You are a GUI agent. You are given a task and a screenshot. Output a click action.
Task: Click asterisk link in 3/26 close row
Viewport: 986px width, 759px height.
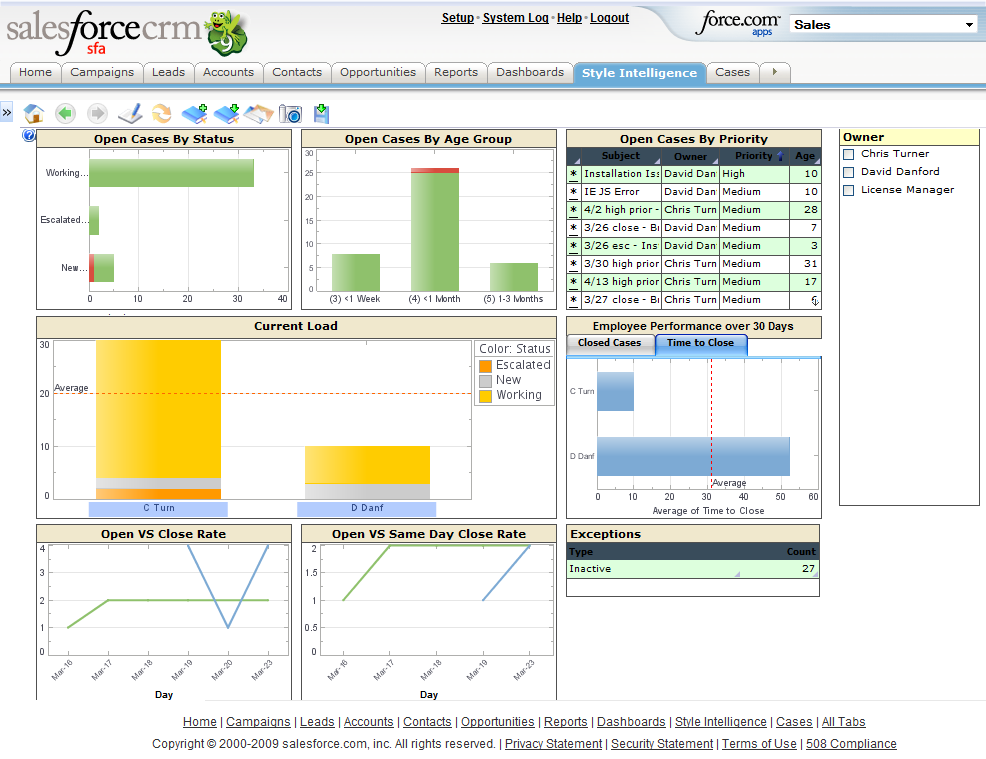click(573, 228)
